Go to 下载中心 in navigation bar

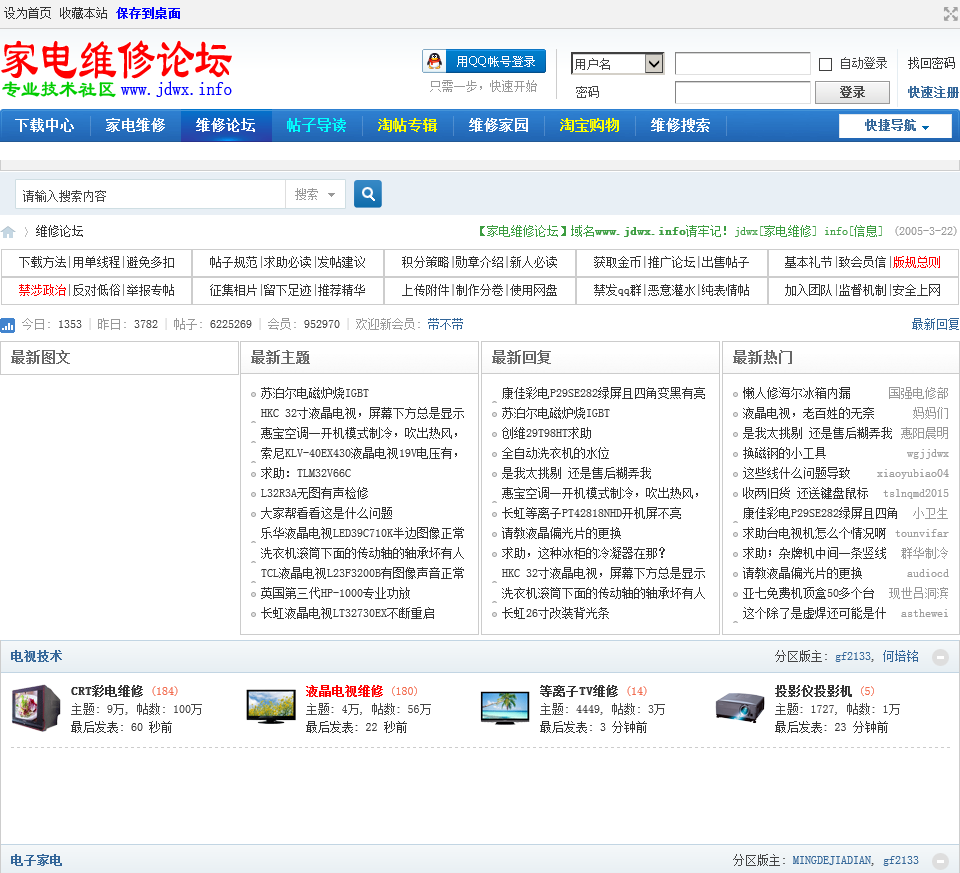45,126
